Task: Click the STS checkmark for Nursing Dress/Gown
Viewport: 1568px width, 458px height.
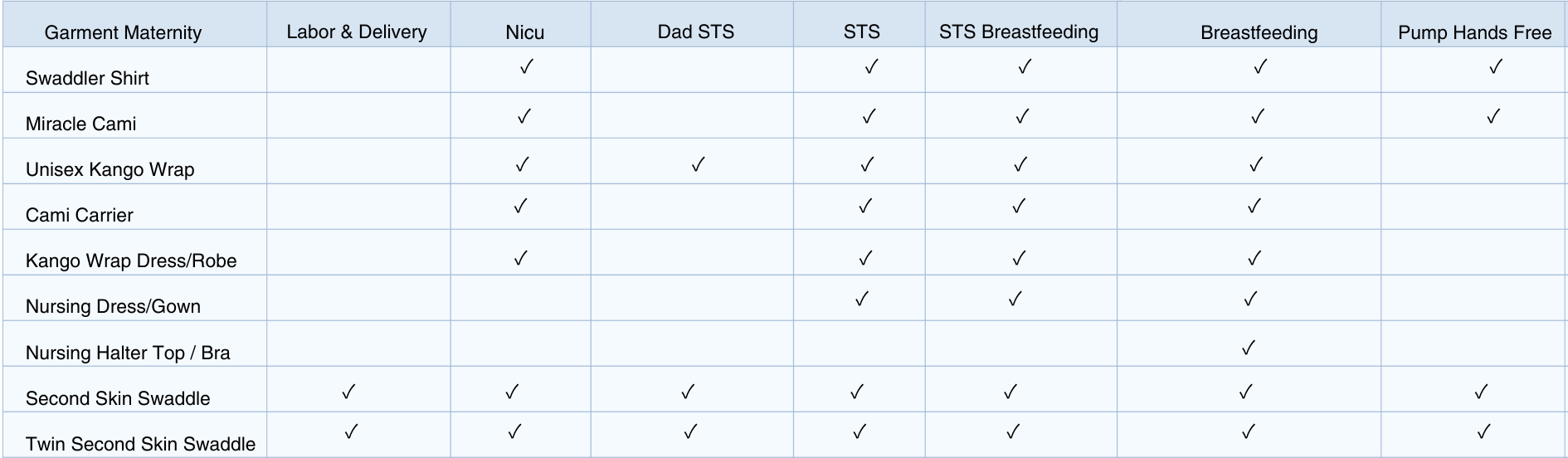Action: pos(862,298)
